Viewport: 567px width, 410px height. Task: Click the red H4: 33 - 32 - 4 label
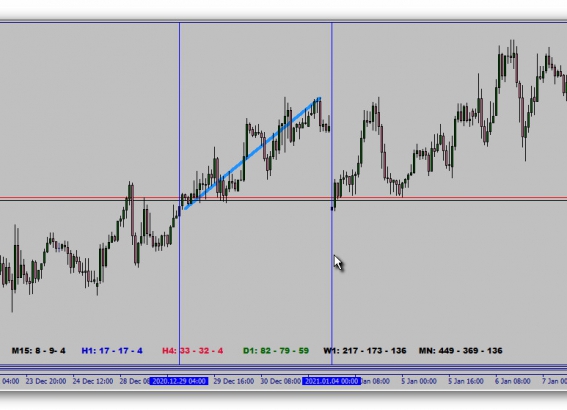pyautogui.click(x=192, y=351)
